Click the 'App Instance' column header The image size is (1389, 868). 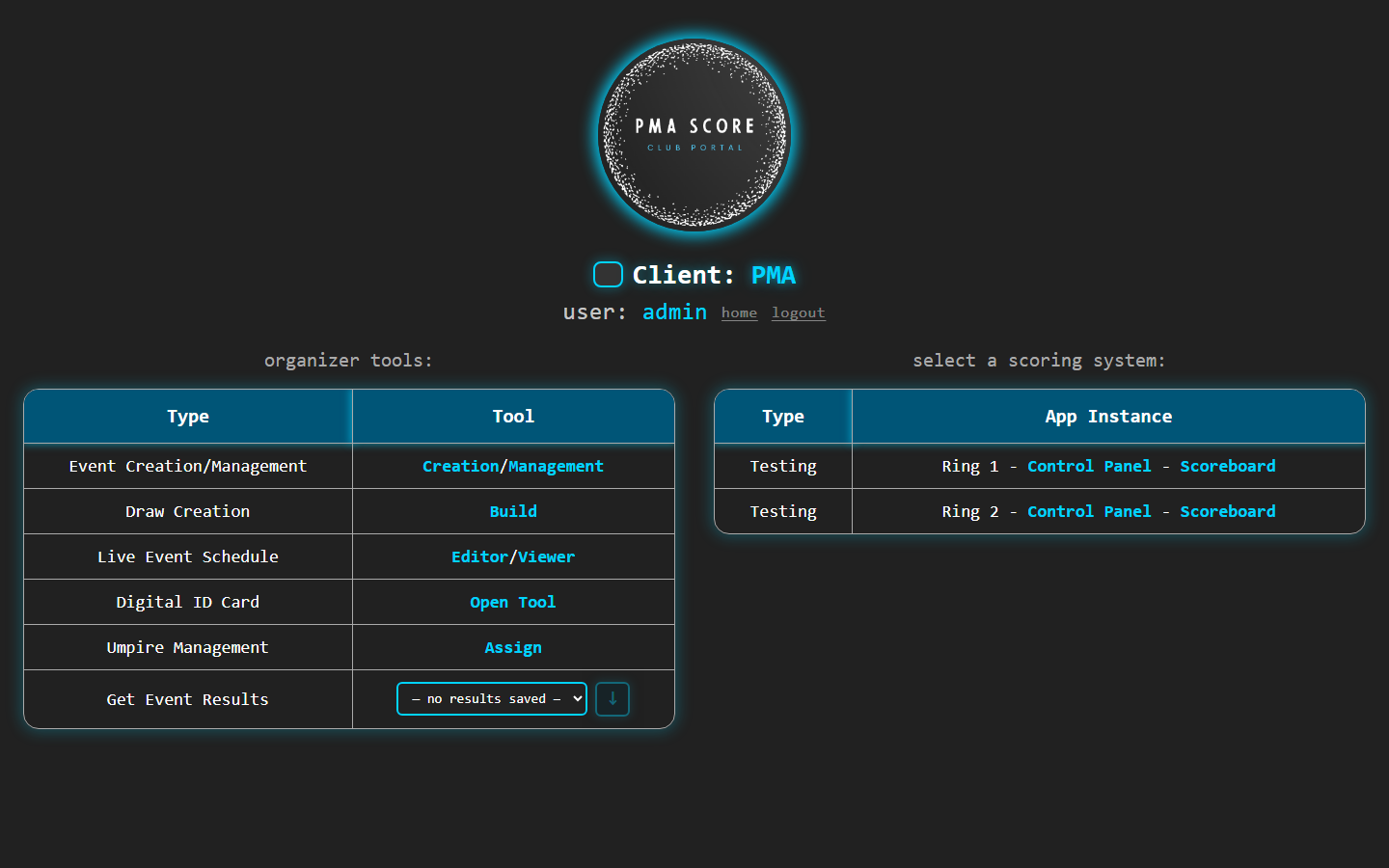[1108, 417]
